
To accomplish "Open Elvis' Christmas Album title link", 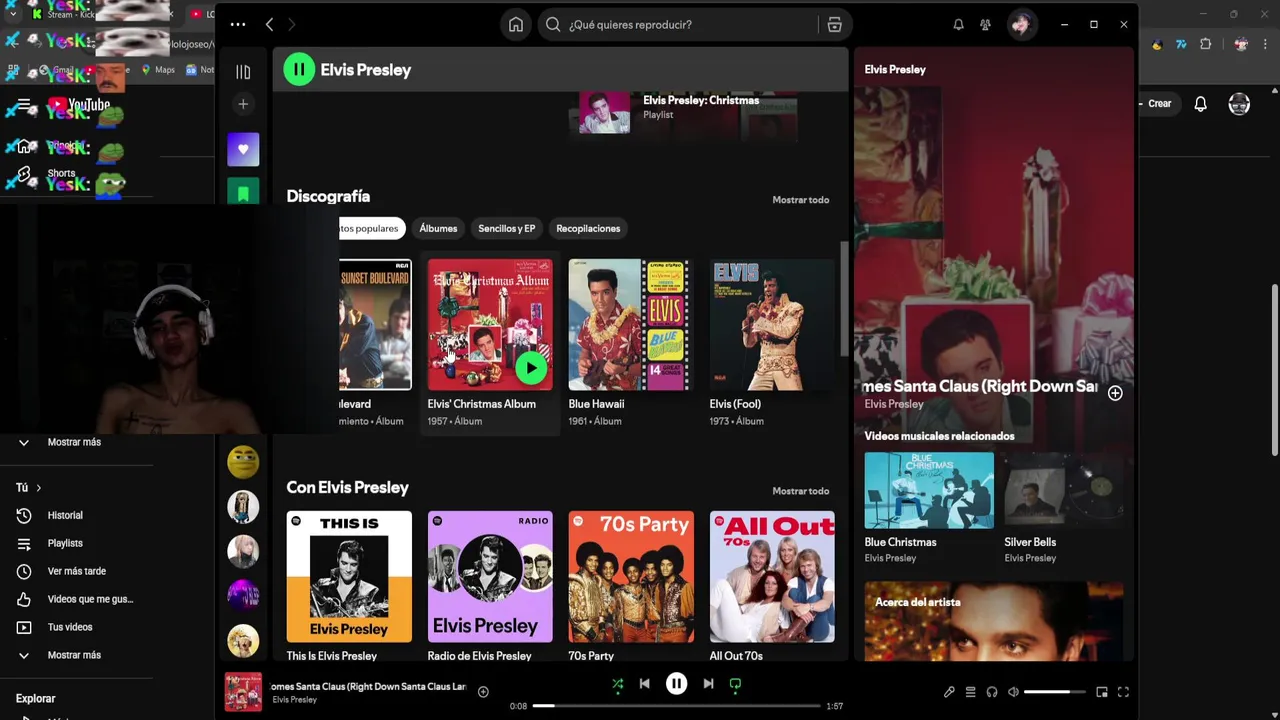I will point(481,404).
